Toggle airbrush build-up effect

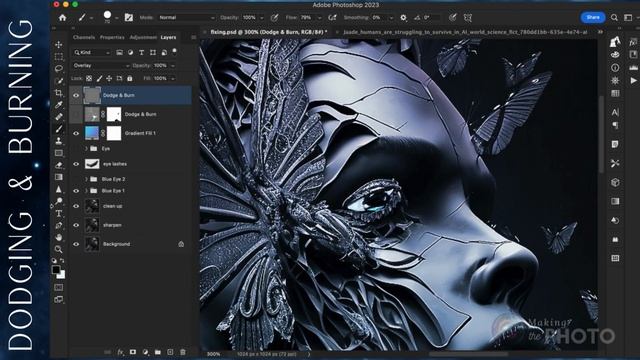(332, 18)
